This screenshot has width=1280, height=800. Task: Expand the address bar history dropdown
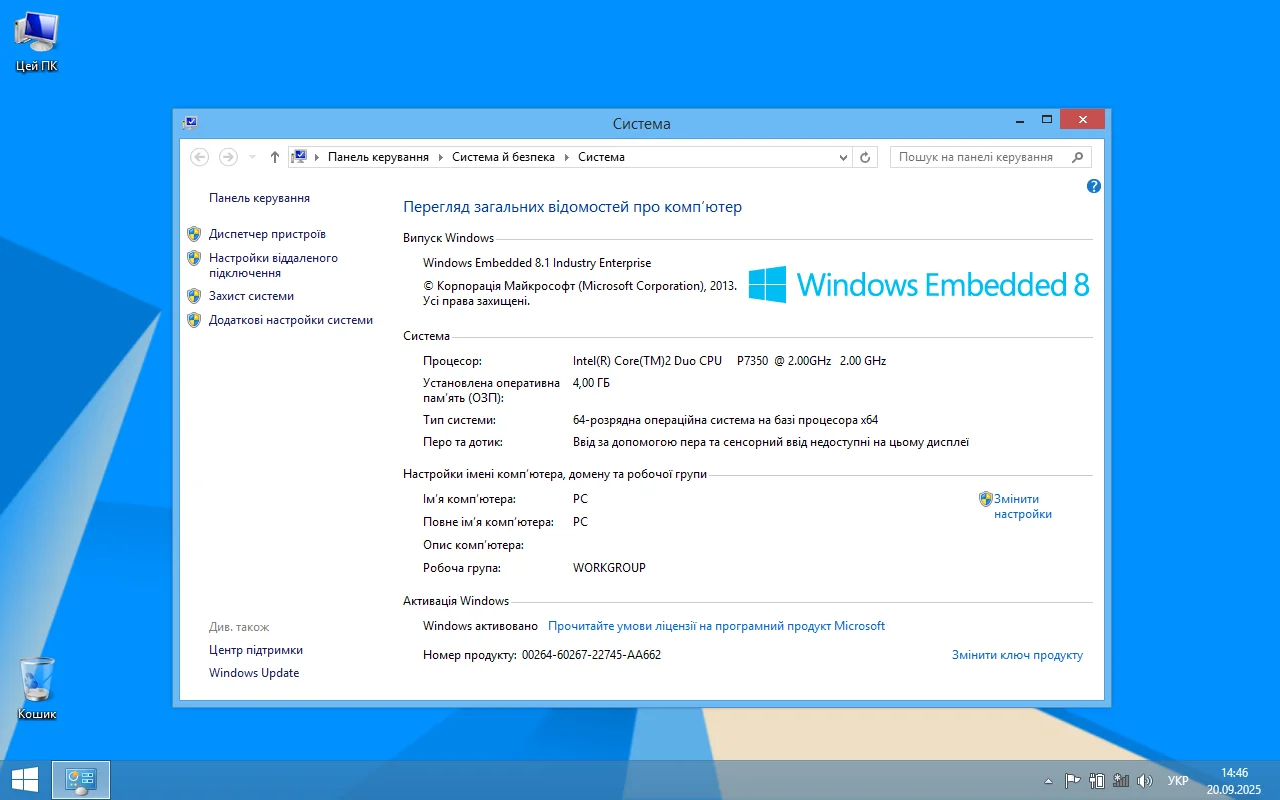(x=843, y=157)
